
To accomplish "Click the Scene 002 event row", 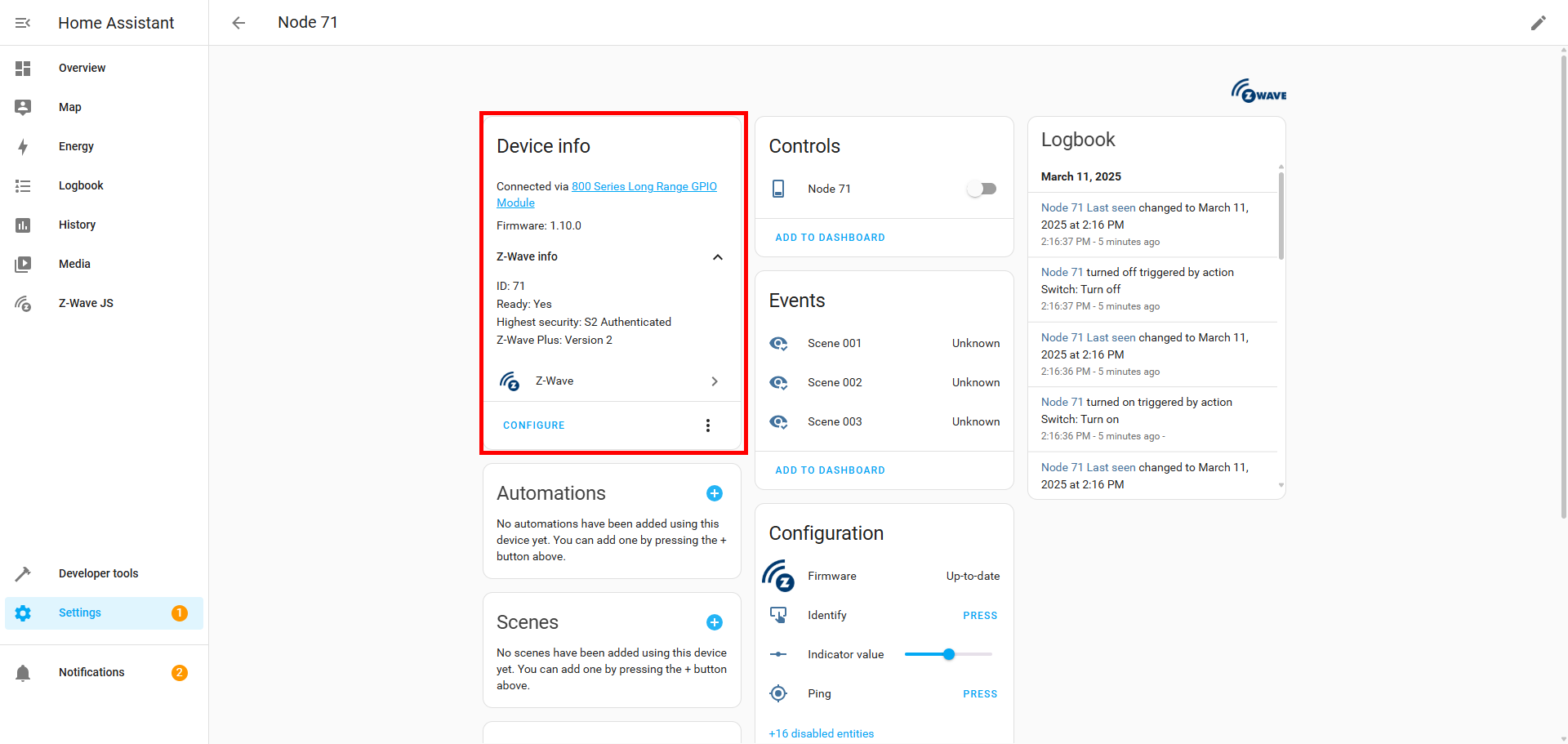I will point(884,382).
